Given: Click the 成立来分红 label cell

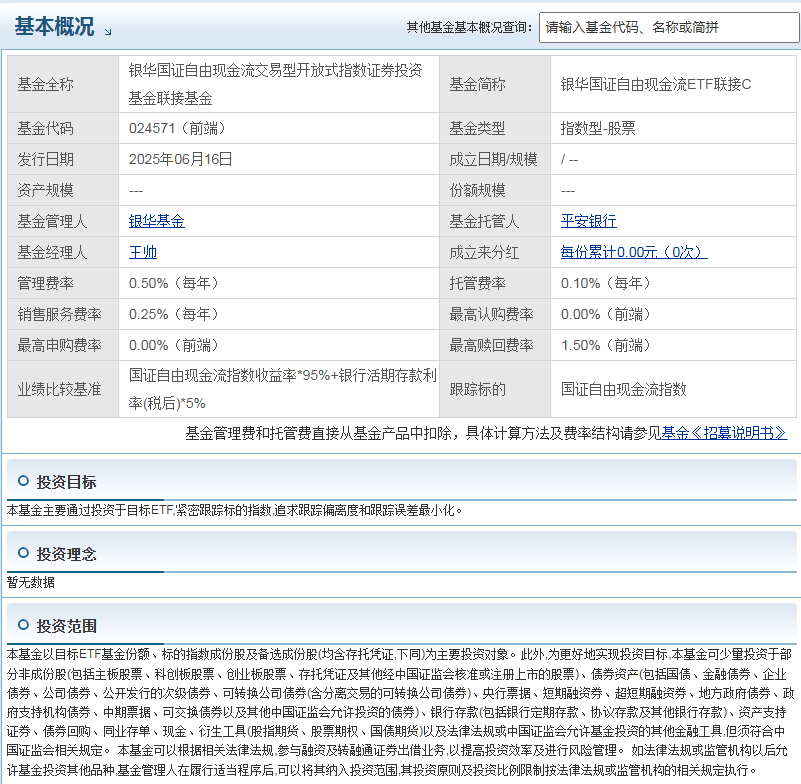Looking at the screenshot, I should pyautogui.click(x=495, y=252).
